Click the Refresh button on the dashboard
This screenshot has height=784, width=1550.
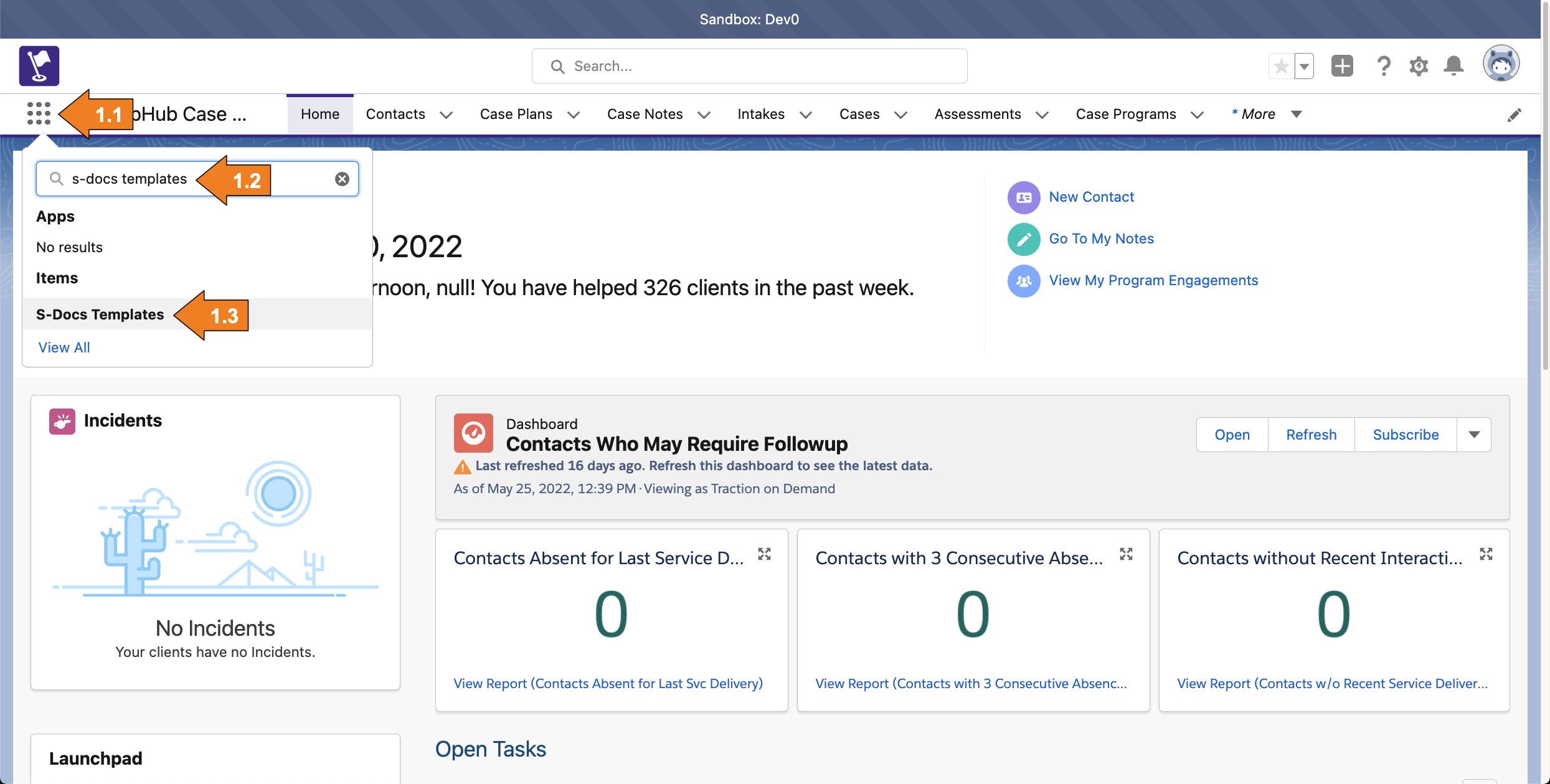(1310, 434)
